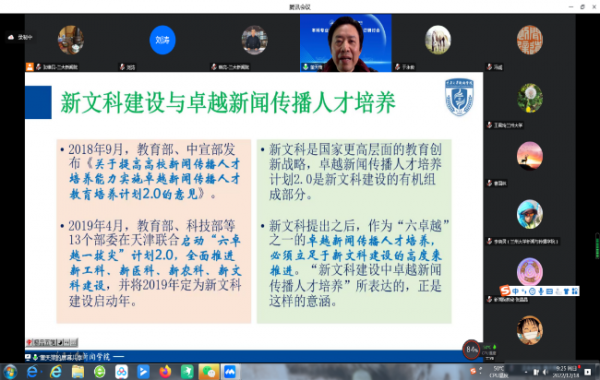Launch Firefox from the taskbar
Image resolution: width=600 pixels, height=380 pixels.
point(165,372)
